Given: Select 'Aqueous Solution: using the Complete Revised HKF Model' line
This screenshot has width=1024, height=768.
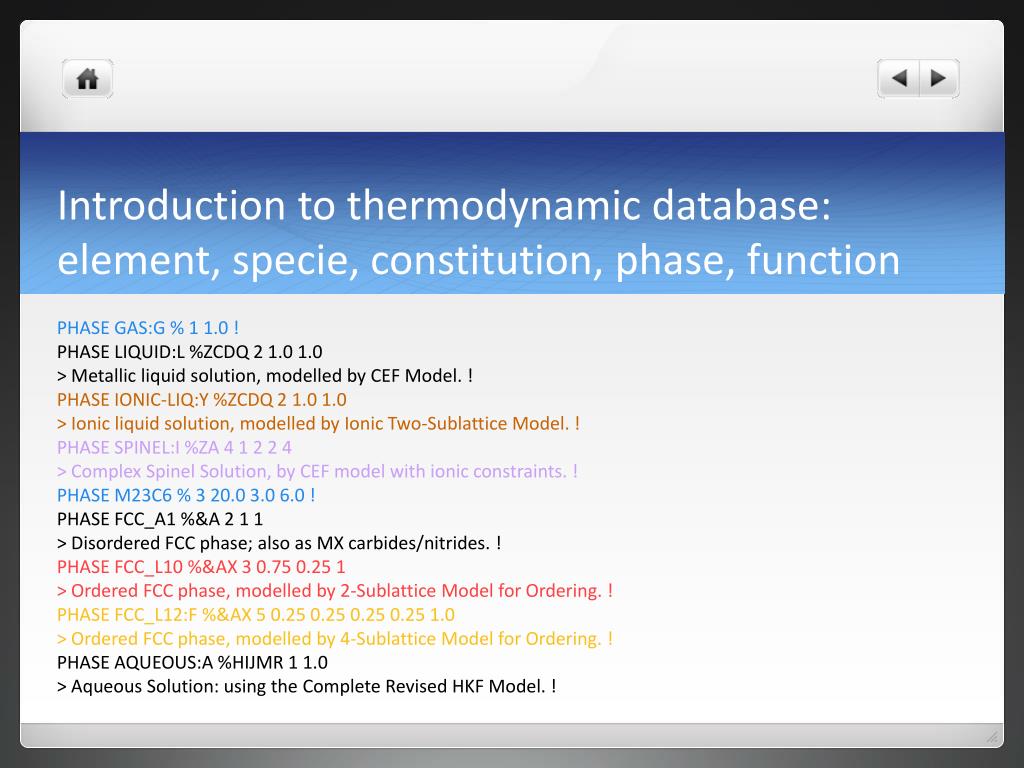Looking at the screenshot, I should click(x=306, y=686).
